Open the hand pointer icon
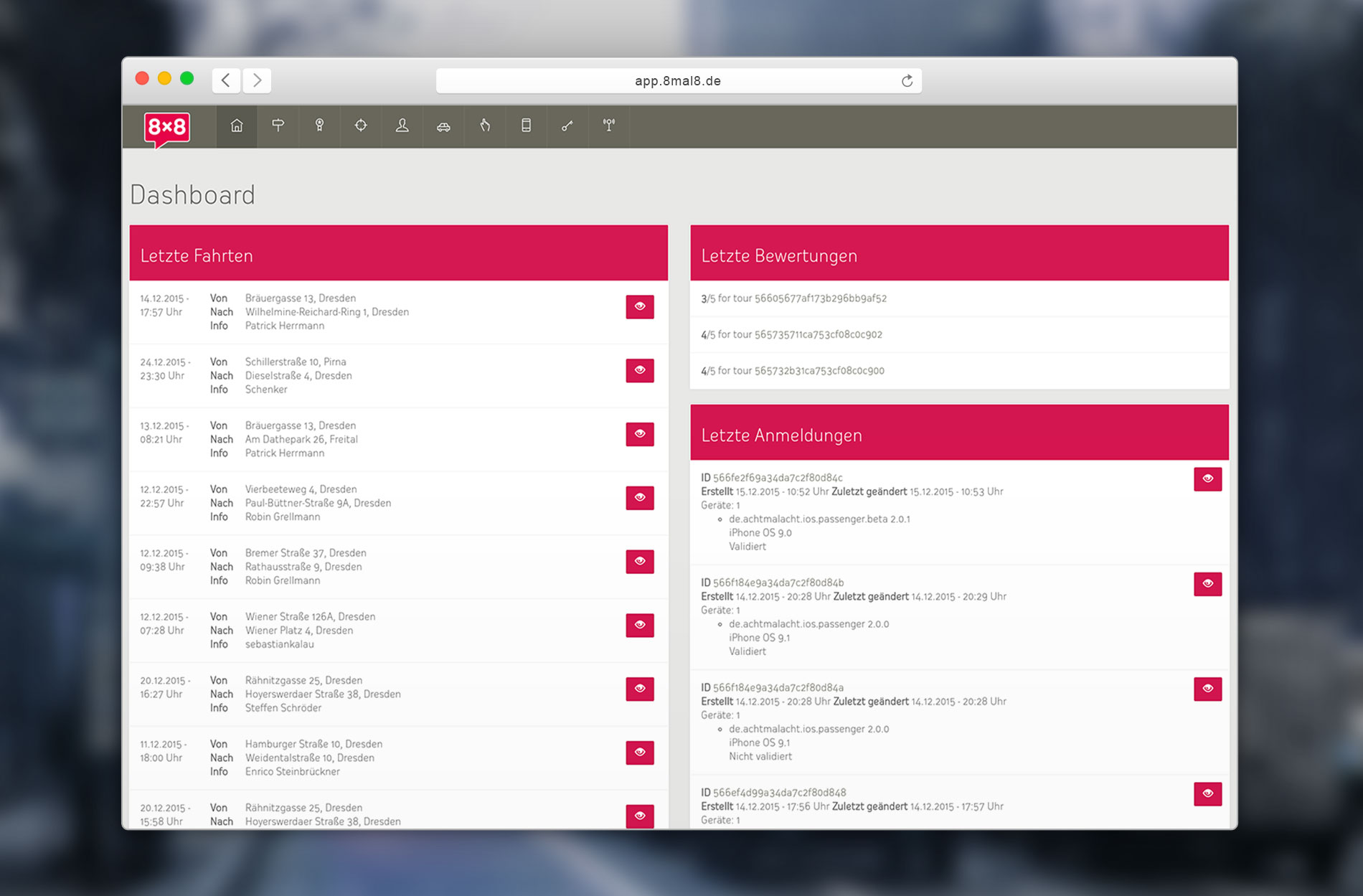The image size is (1363, 896). (485, 126)
